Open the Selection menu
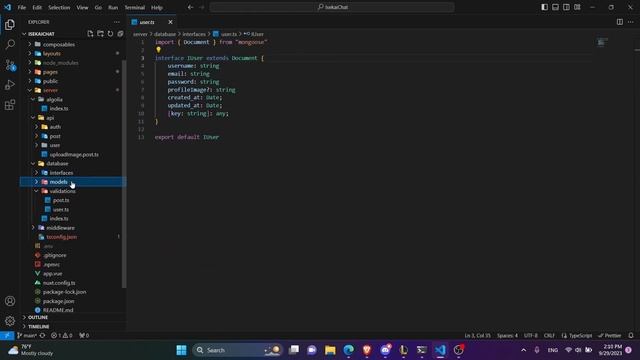640x360 pixels. tap(59, 7)
